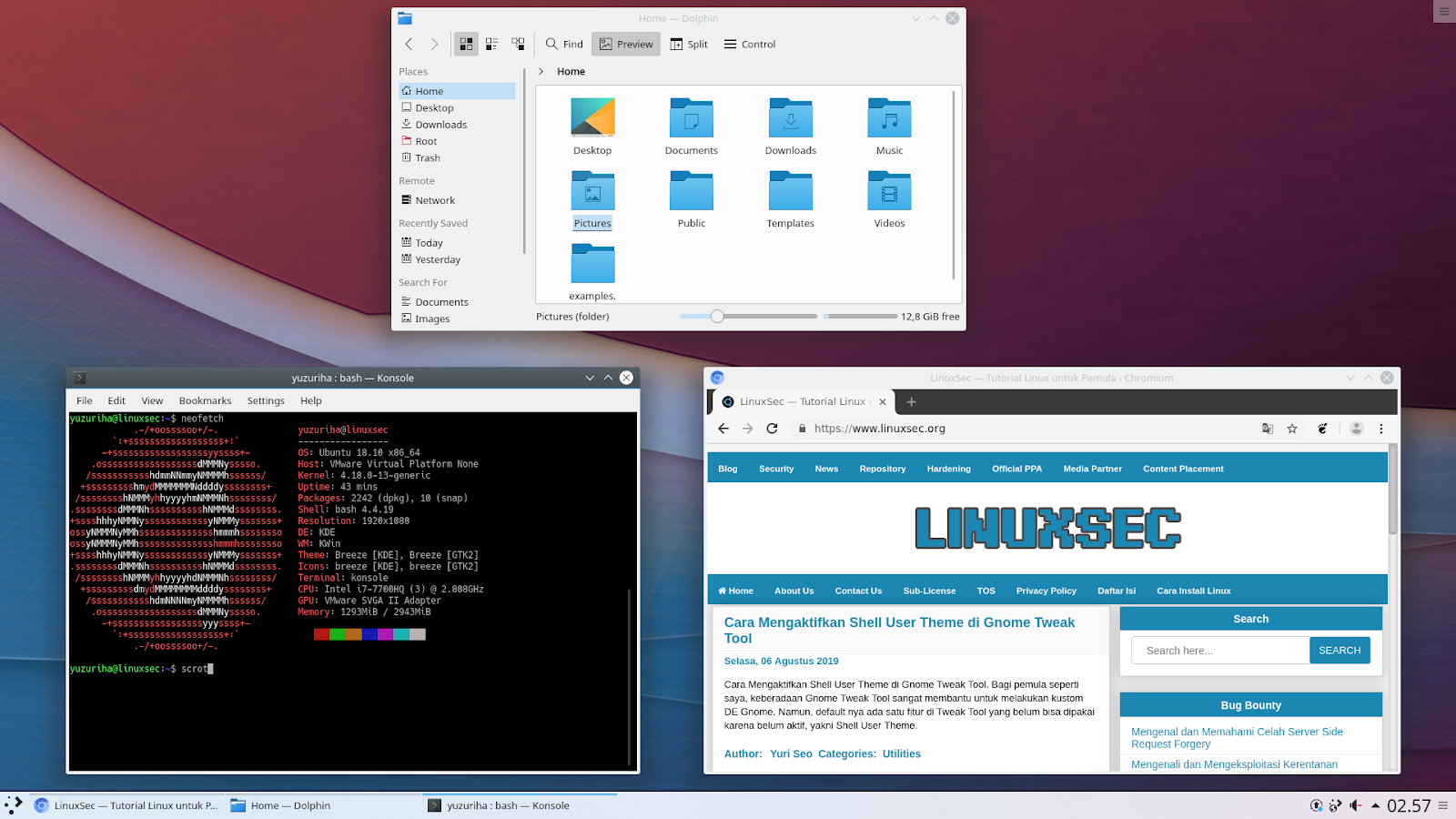Open Konsole Edit menu
The width and height of the screenshot is (1456, 819).
click(116, 400)
